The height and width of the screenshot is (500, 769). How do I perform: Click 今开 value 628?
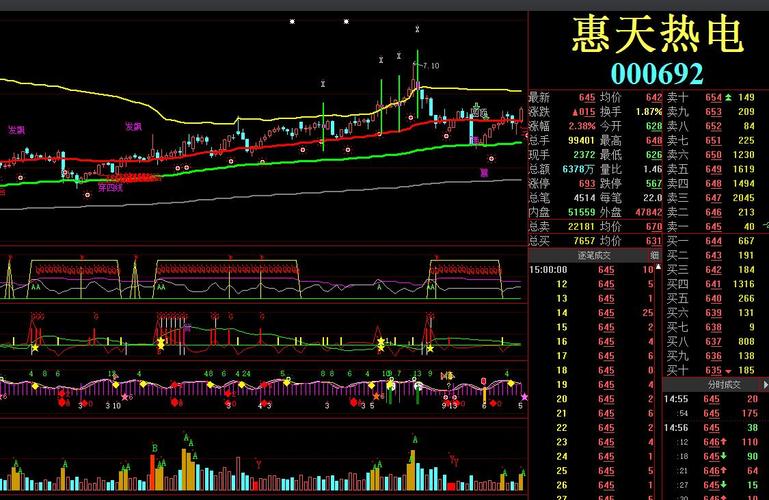[x=654, y=126]
